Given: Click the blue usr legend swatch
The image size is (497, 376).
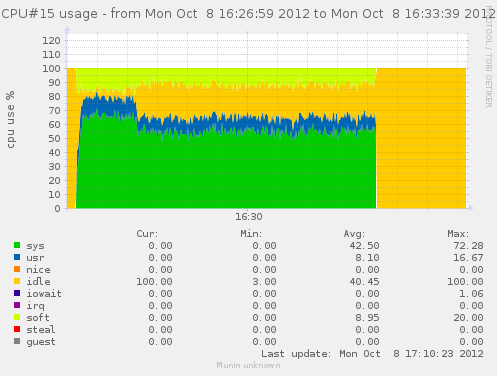Looking at the screenshot, I should click(17, 257).
